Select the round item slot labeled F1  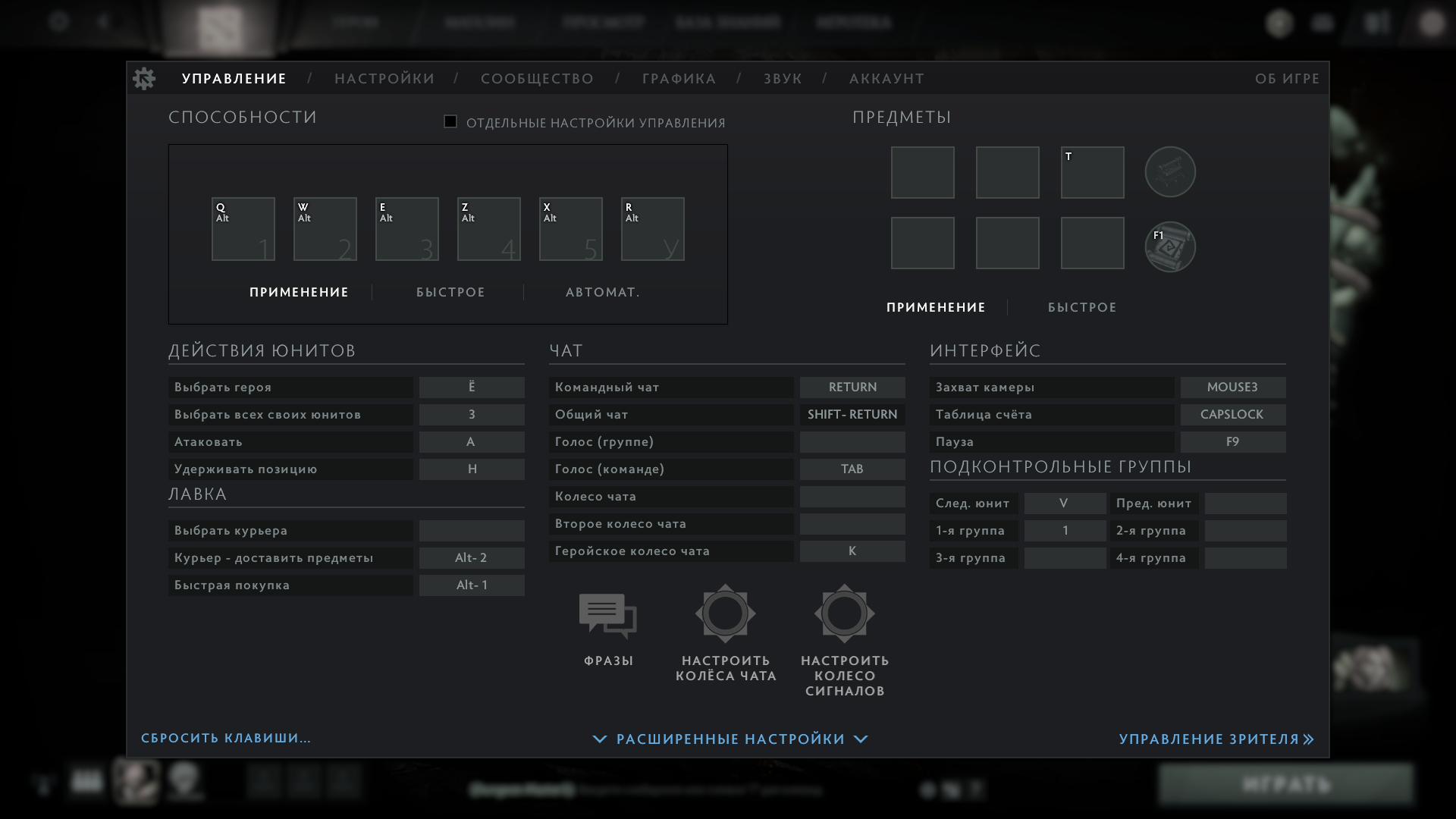tap(1170, 246)
